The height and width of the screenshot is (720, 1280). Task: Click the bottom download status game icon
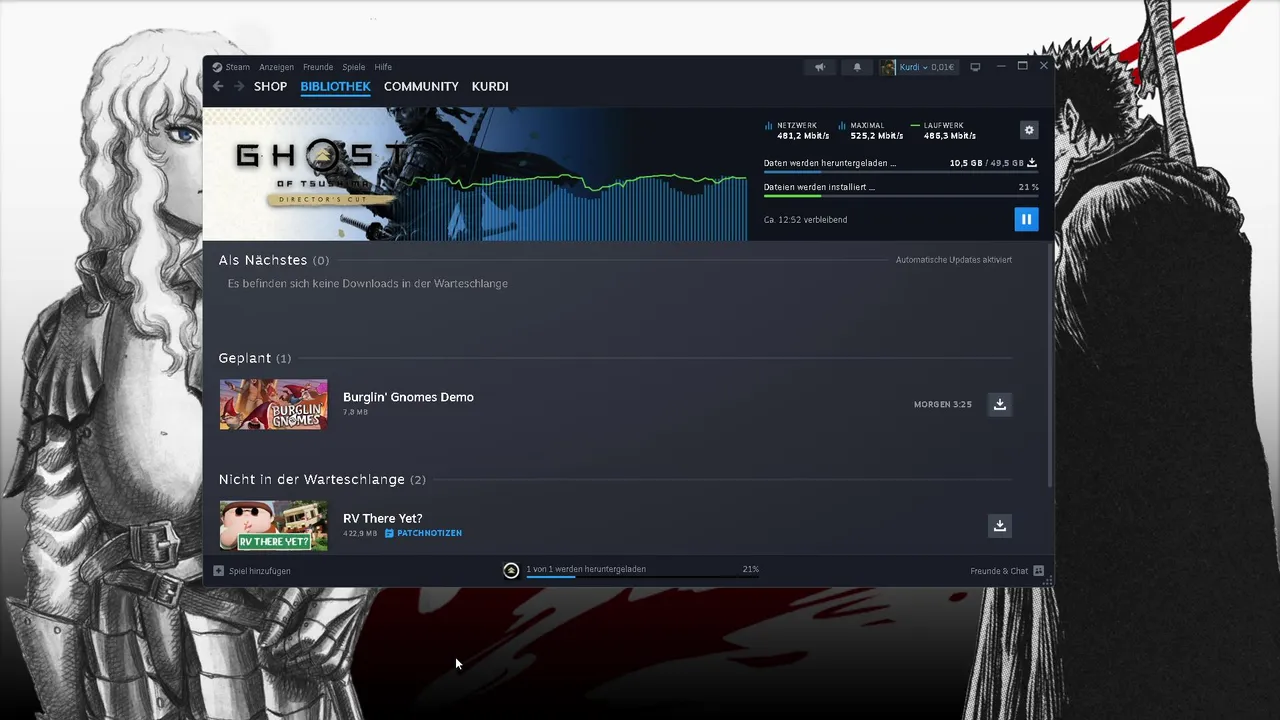click(x=511, y=570)
